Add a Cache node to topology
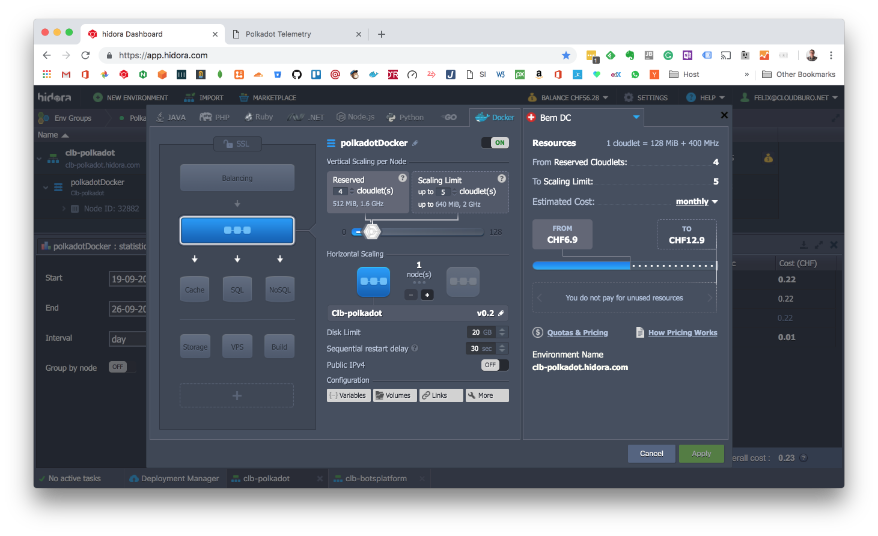 click(x=195, y=289)
